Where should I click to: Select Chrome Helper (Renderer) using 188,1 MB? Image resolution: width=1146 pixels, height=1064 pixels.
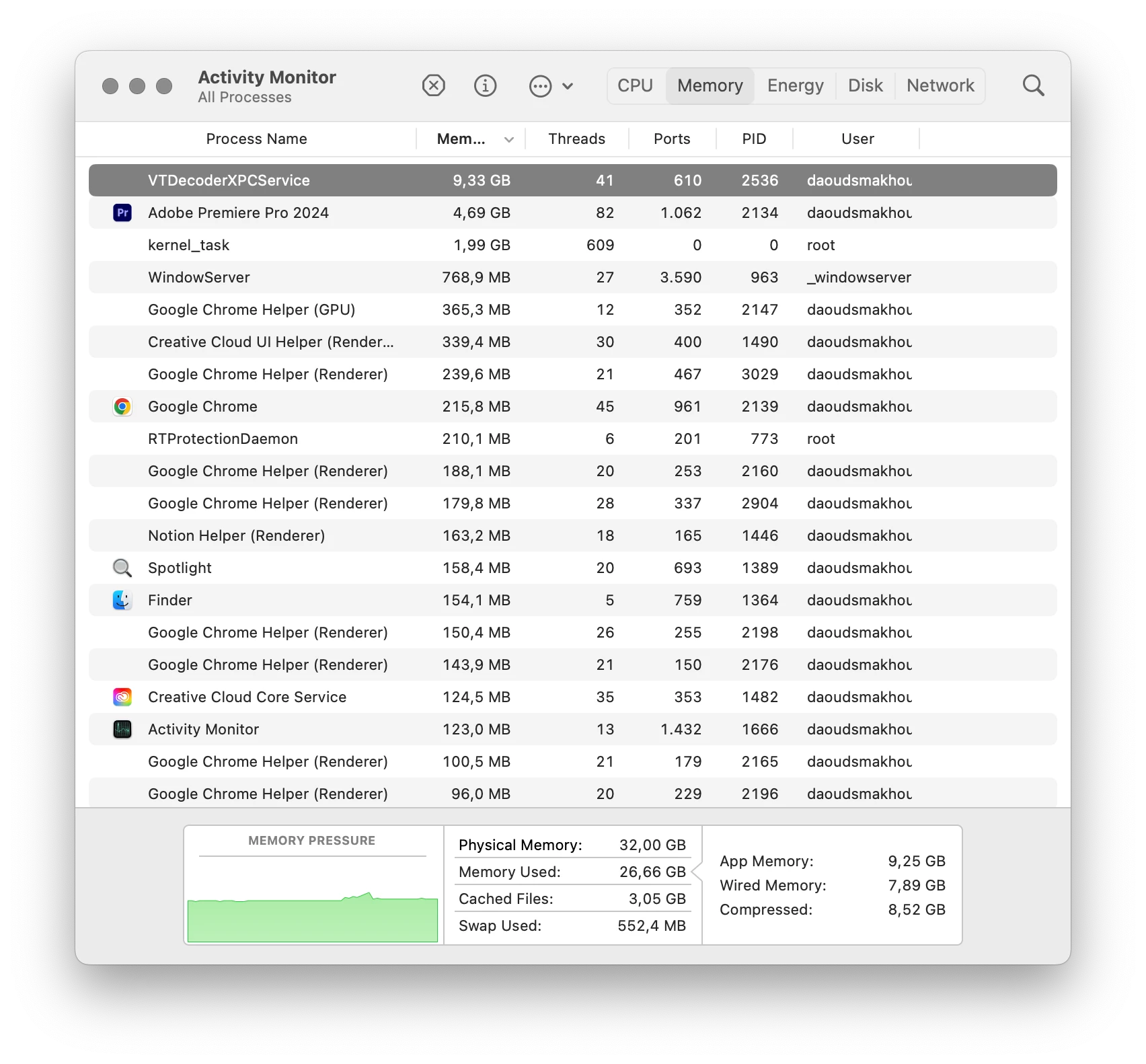point(573,471)
